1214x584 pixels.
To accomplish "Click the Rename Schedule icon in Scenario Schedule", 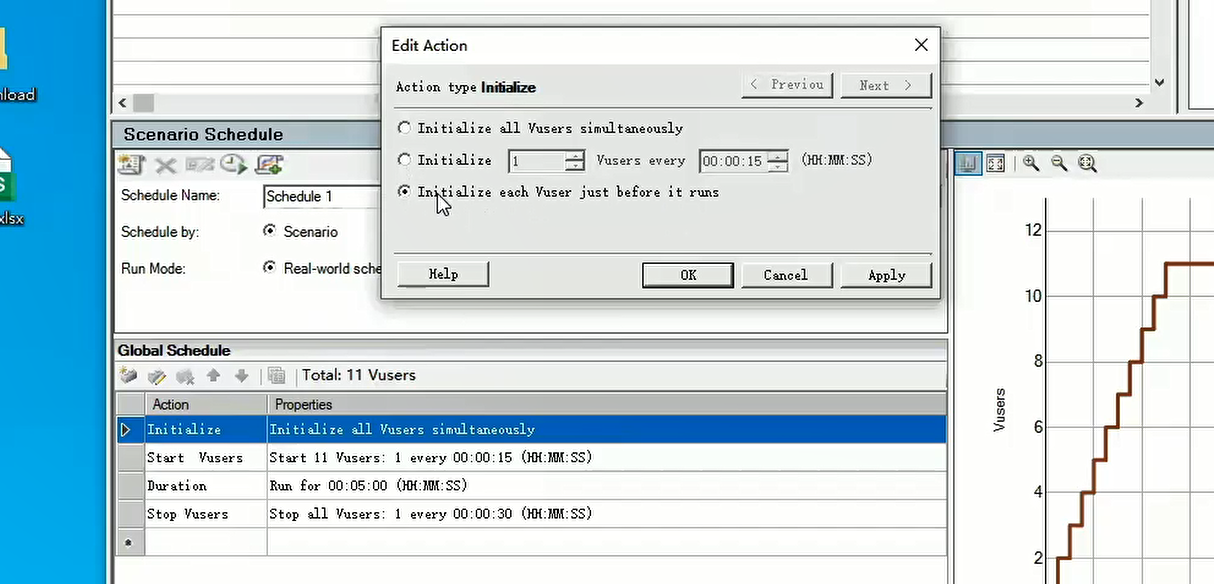I will [x=199, y=165].
